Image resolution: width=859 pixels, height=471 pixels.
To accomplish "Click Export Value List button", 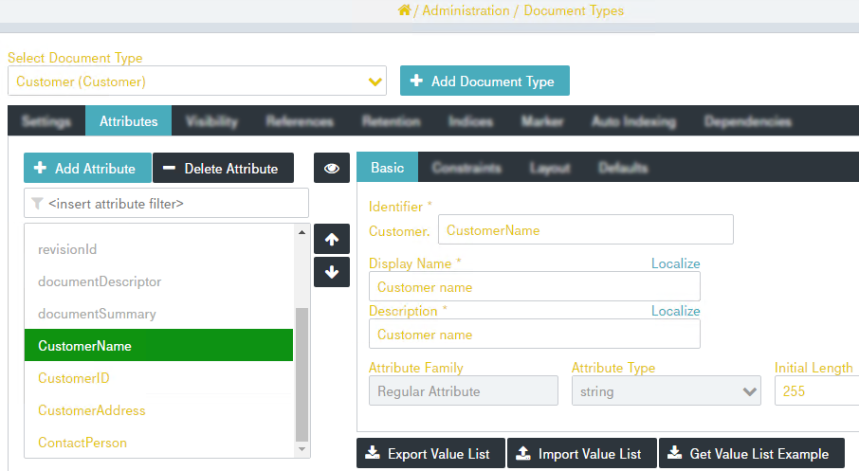I will [x=430, y=454].
